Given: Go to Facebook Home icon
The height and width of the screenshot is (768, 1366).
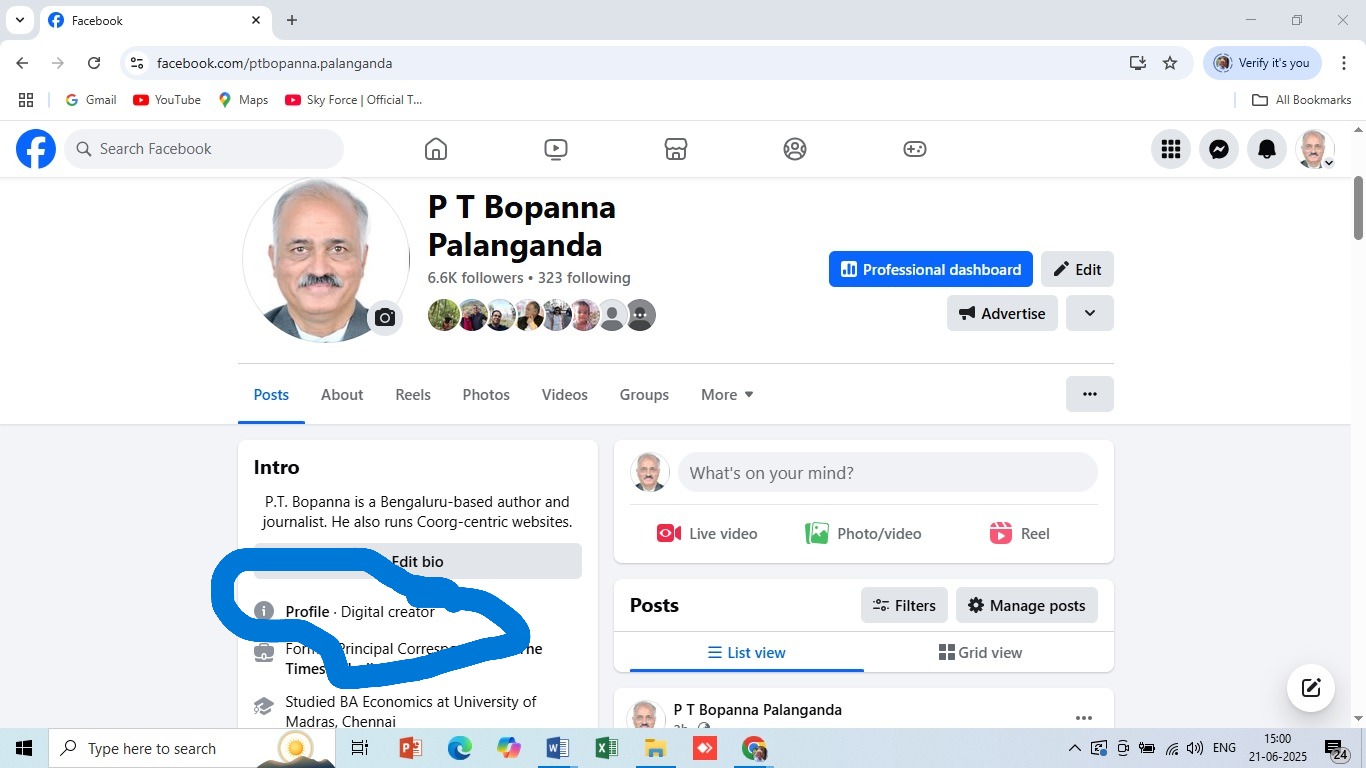Looking at the screenshot, I should click(x=436, y=149).
